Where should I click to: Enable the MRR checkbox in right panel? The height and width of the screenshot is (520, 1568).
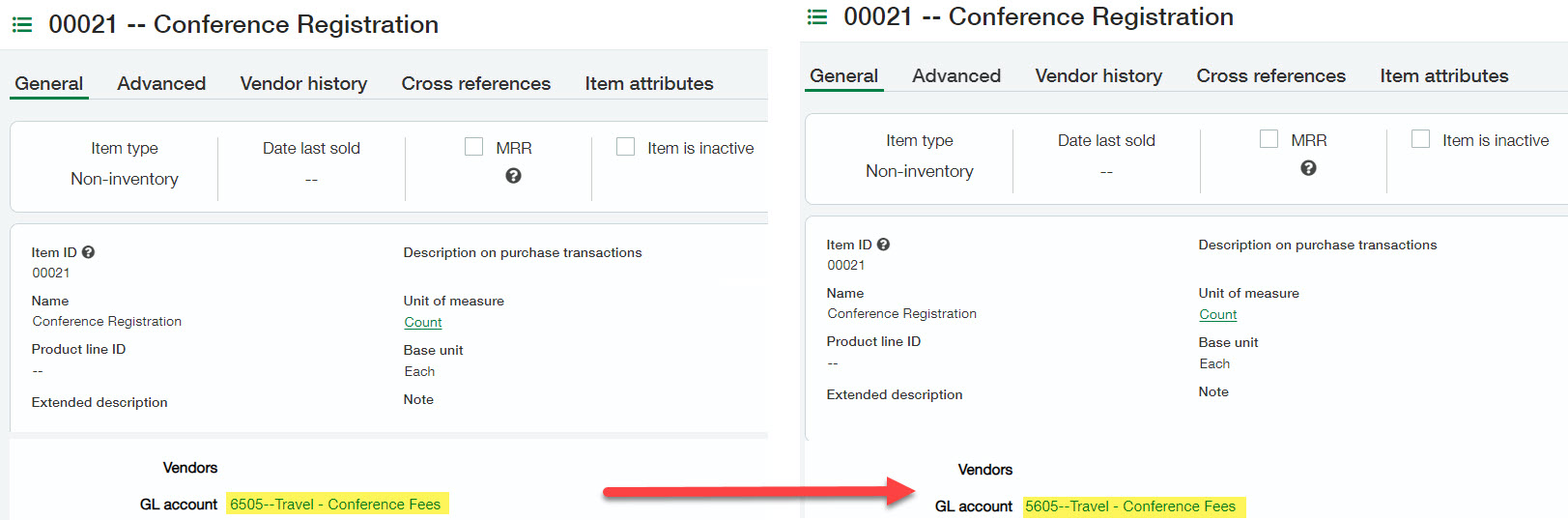(1269, 139)
